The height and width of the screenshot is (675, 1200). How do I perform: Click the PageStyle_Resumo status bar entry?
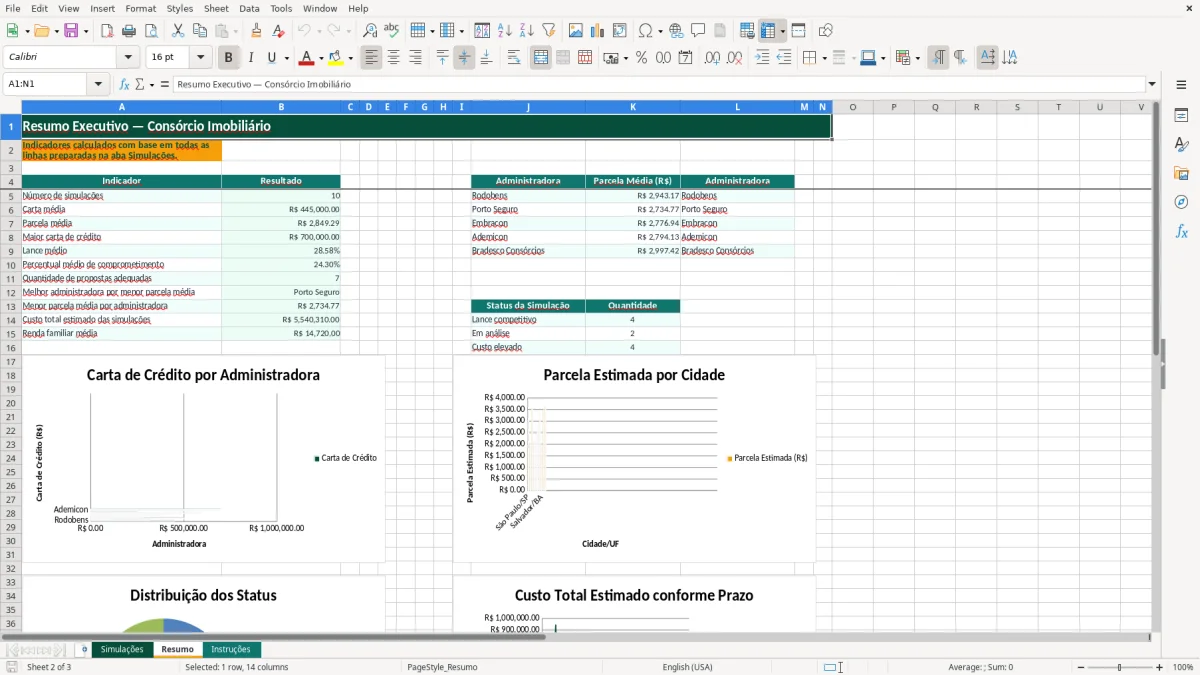point(442,667)
